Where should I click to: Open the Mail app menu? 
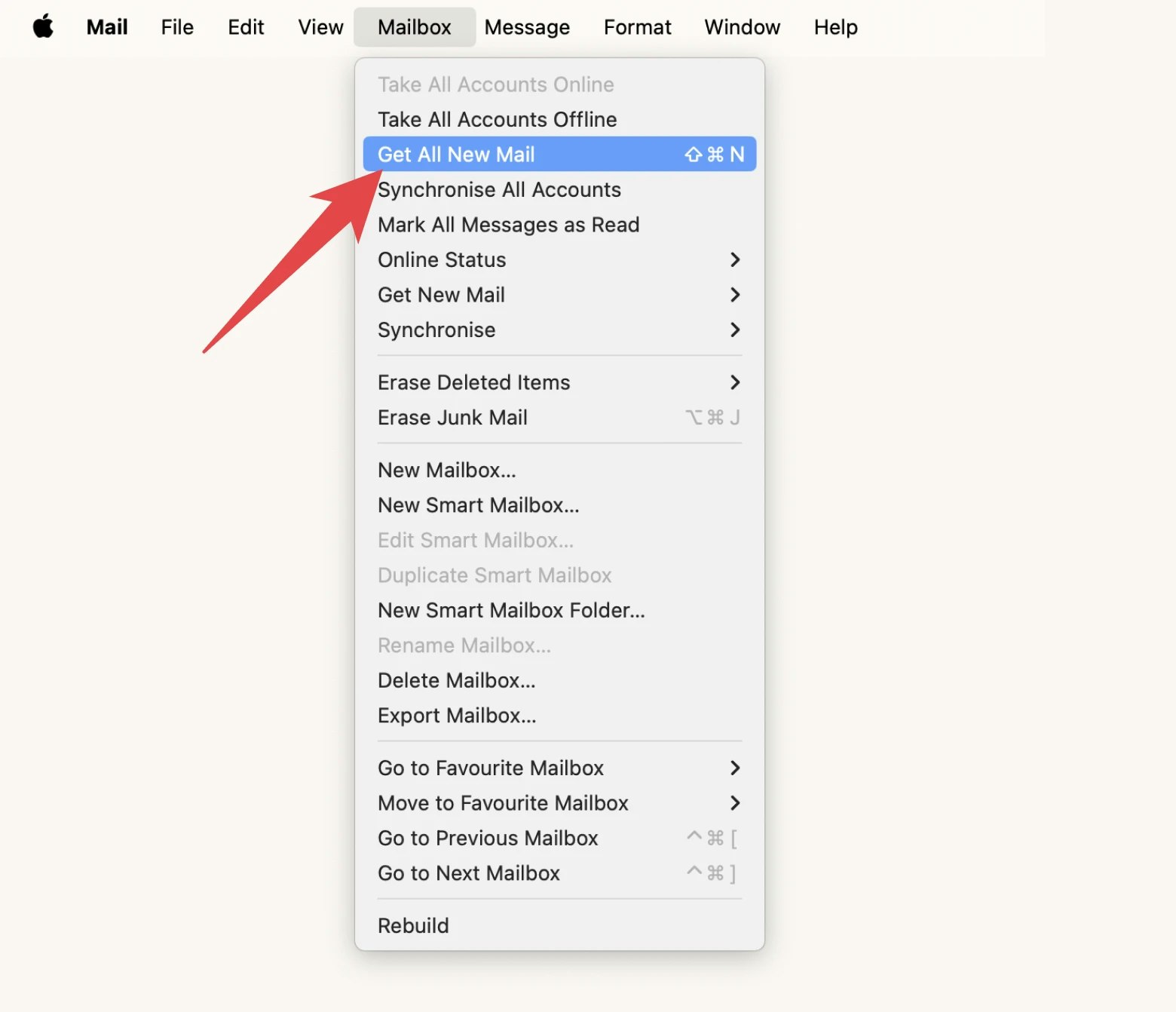click(107, 27)
